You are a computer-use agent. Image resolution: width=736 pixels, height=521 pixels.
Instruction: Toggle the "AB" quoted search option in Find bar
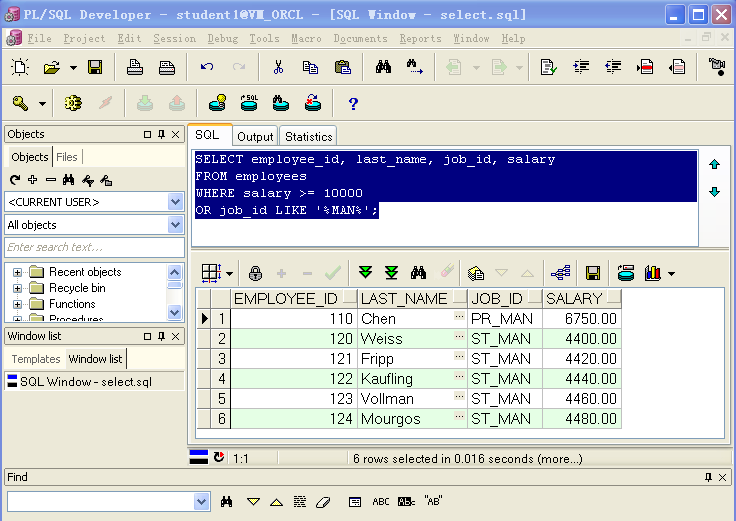click(434, 501)
